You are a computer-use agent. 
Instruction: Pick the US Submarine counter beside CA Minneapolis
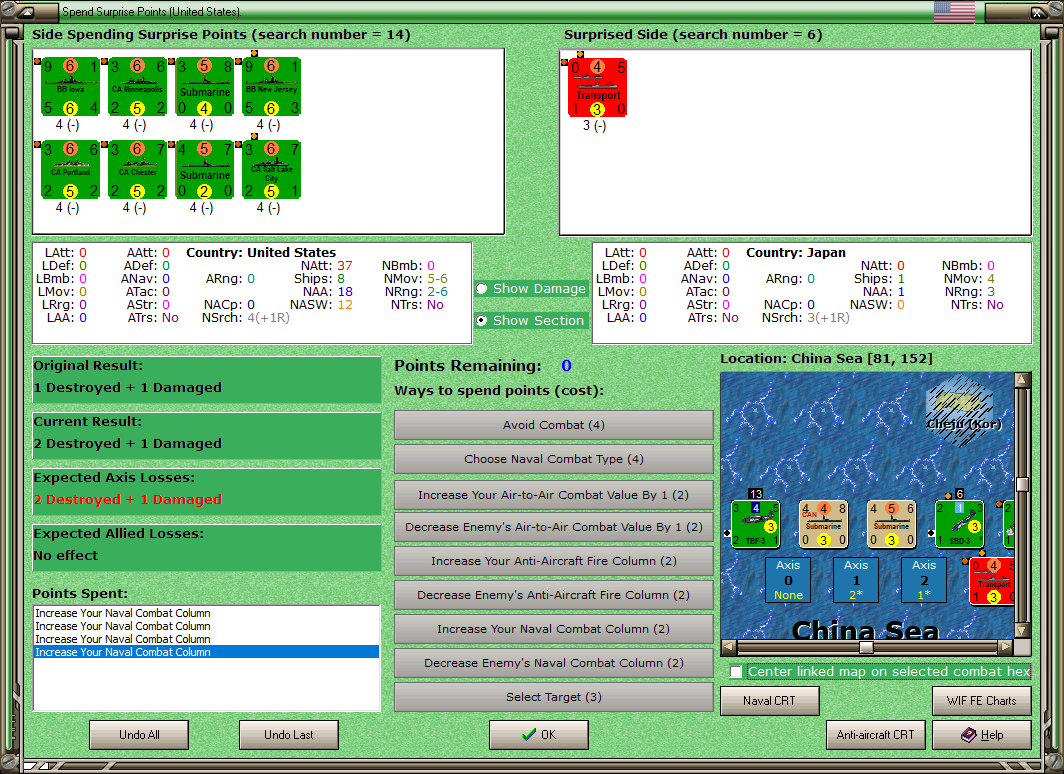tap(205, 87)
